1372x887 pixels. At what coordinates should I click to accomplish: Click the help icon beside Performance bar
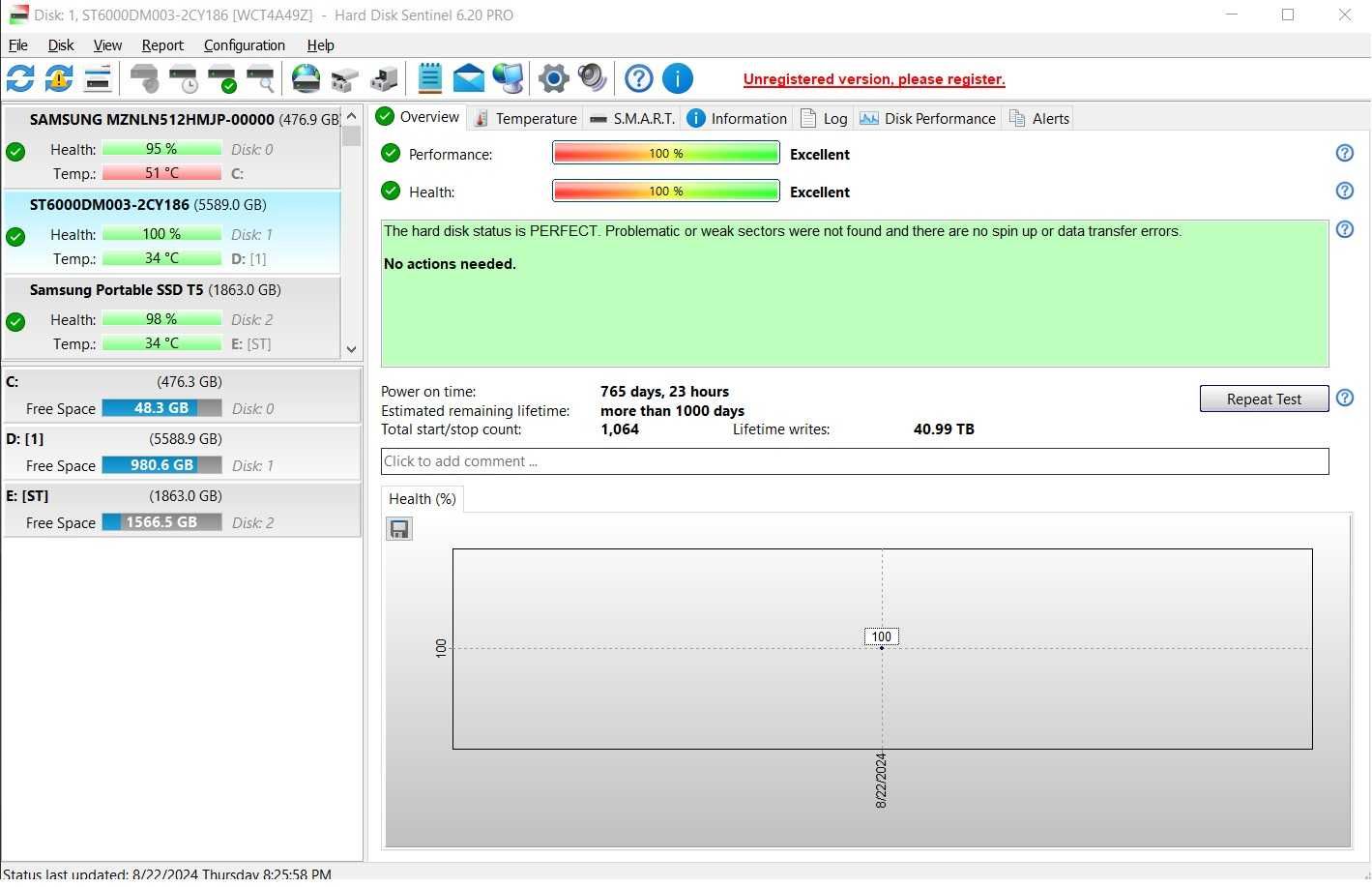[x=1344, y=153]
